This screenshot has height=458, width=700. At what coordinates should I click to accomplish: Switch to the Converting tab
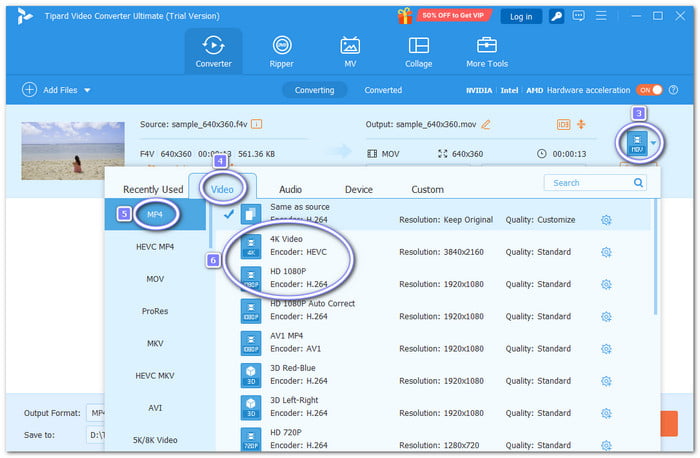[x=314, y=90]
